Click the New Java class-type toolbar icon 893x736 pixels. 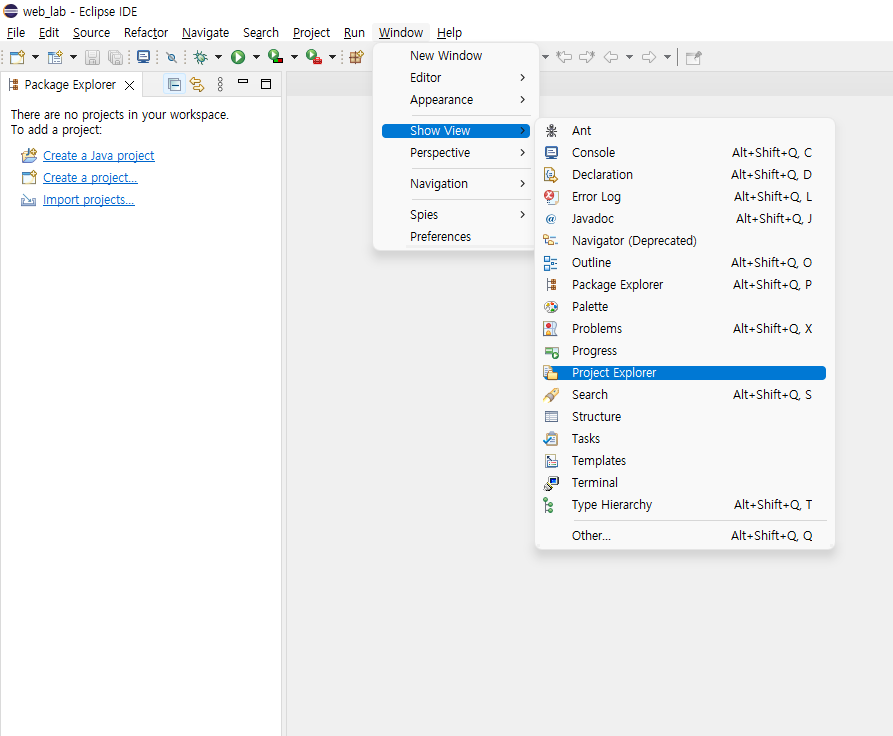click(55, 57)
